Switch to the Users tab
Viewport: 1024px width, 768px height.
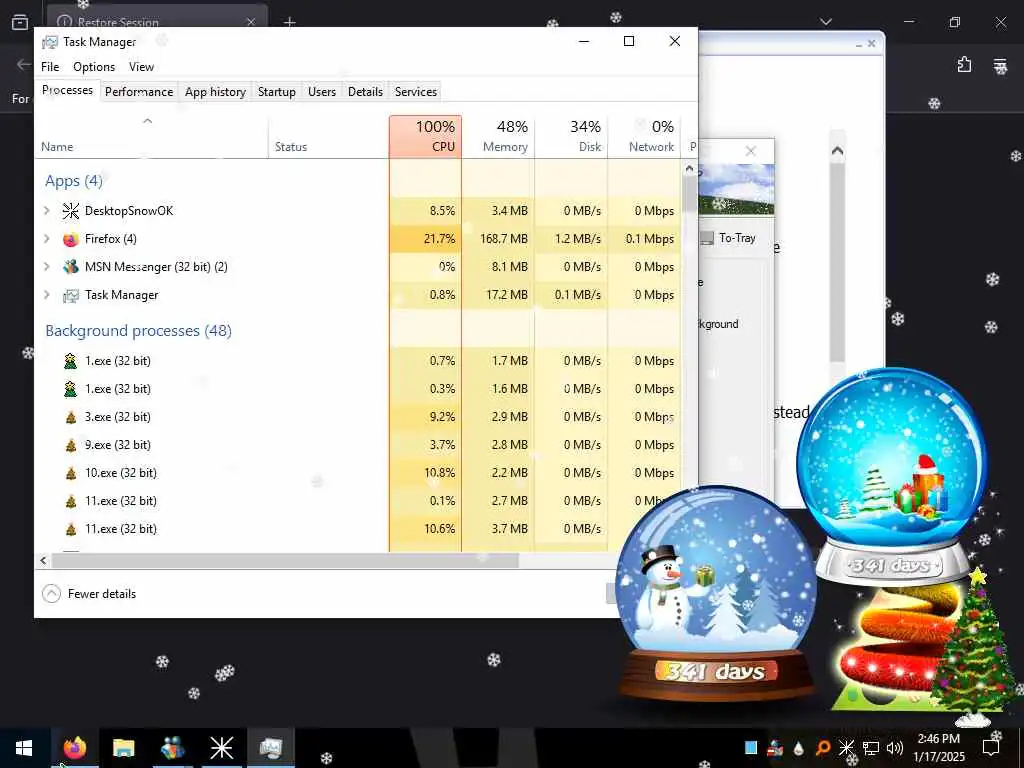click(322, 91)
